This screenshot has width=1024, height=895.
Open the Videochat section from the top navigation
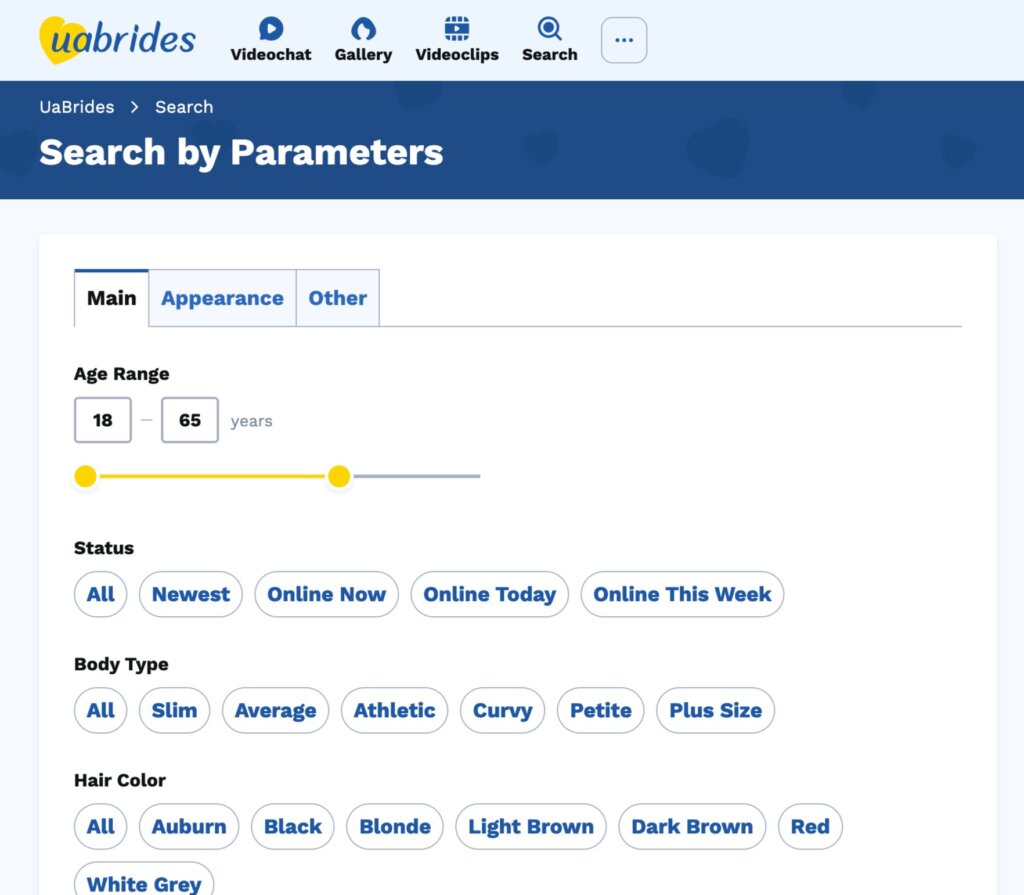coord(270,40)
